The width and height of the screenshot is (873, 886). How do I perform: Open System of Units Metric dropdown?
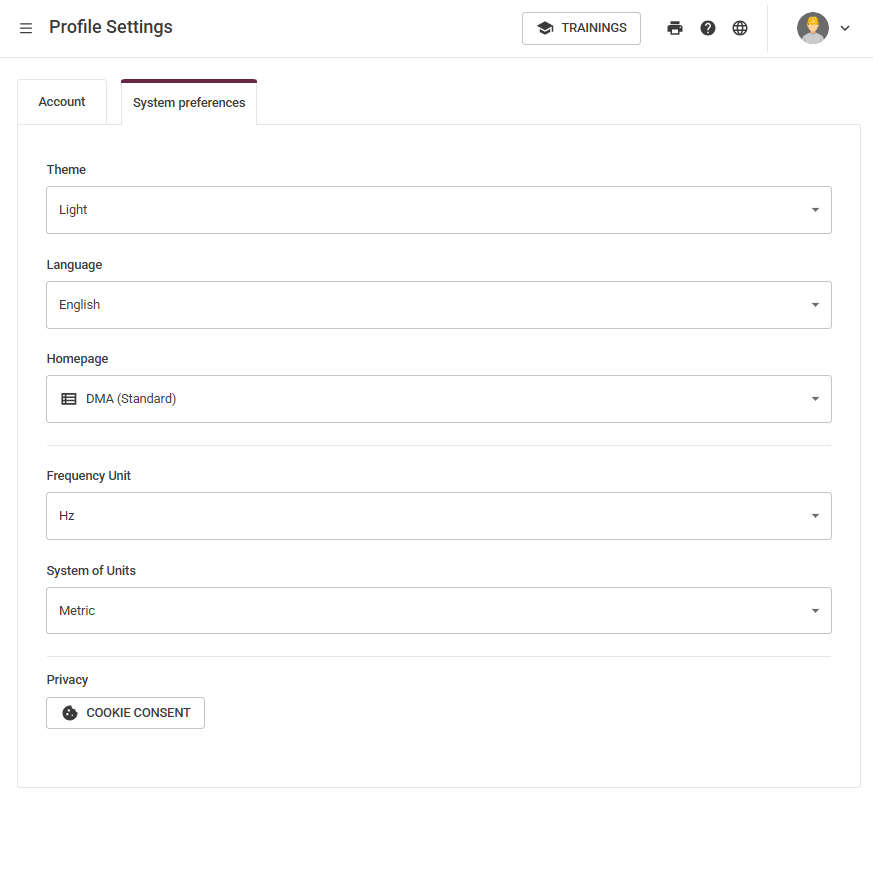(438, 610)
